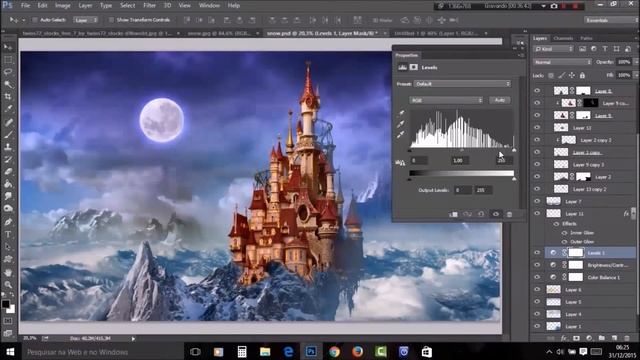Image resolution: width=640 pixels, height=360 pixels.
Task: Click reset to adjustment defaults icon
Action: [481, 214]
